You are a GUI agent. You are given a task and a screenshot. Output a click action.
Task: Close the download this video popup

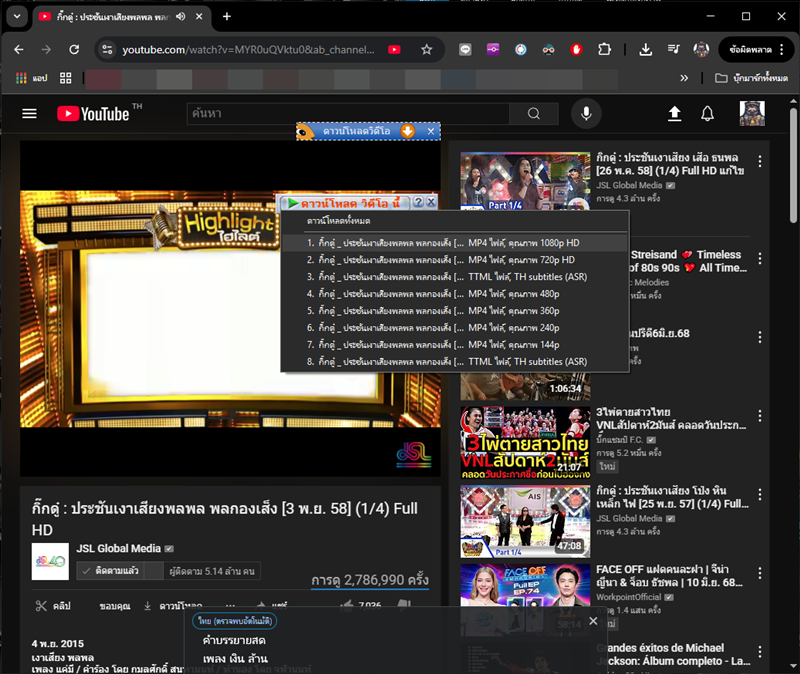[x=431, y=202]
